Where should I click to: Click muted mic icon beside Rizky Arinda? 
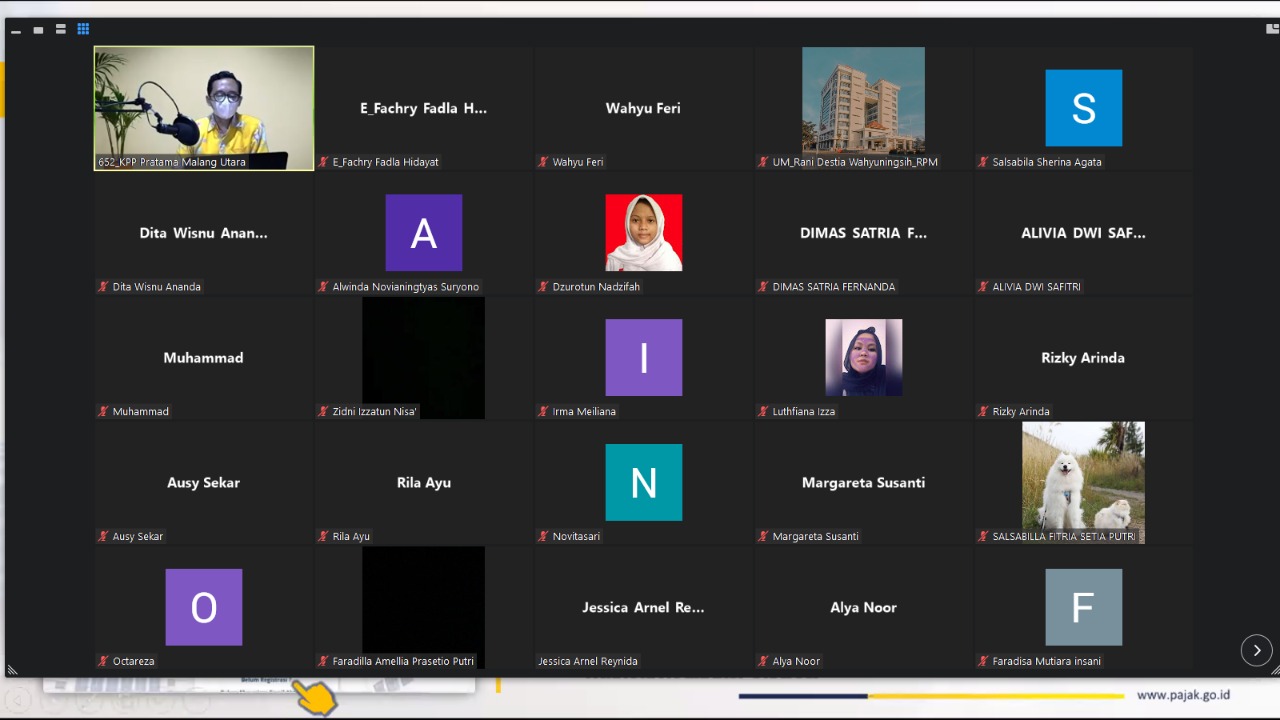[x=983, y=411]
